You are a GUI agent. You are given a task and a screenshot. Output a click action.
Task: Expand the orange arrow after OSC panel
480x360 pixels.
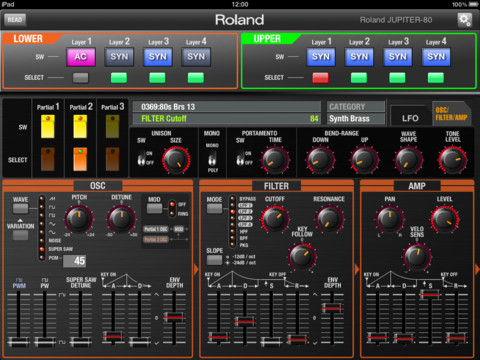[x=196, y=269]
